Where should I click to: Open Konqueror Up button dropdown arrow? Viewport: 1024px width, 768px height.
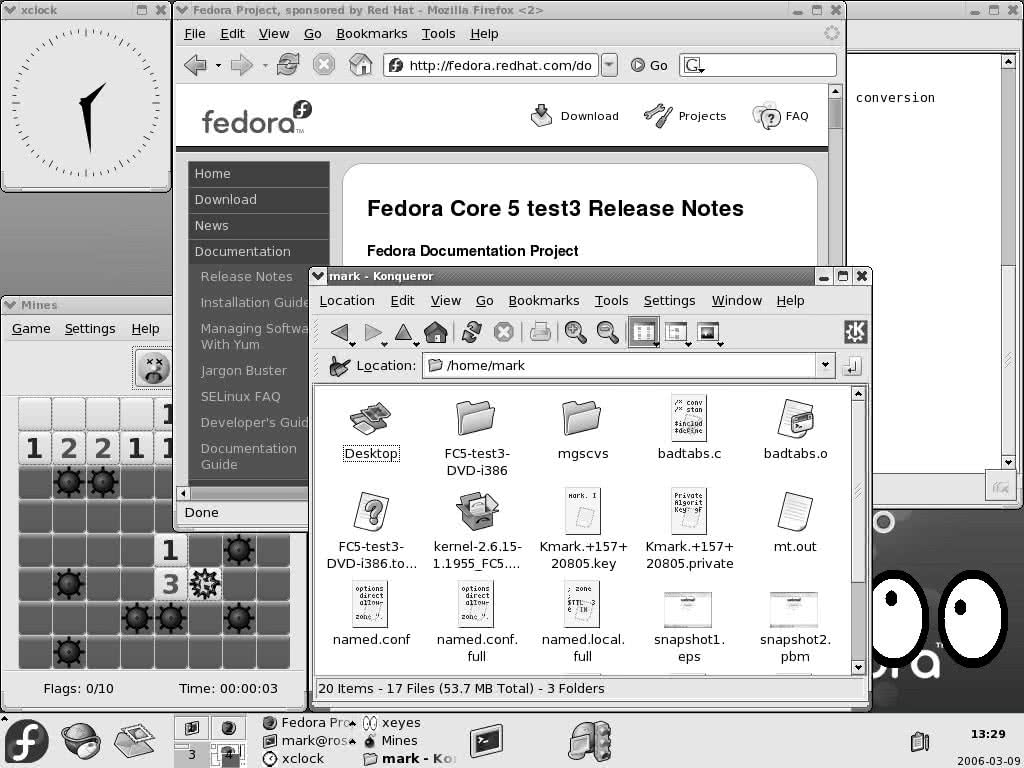416,344
